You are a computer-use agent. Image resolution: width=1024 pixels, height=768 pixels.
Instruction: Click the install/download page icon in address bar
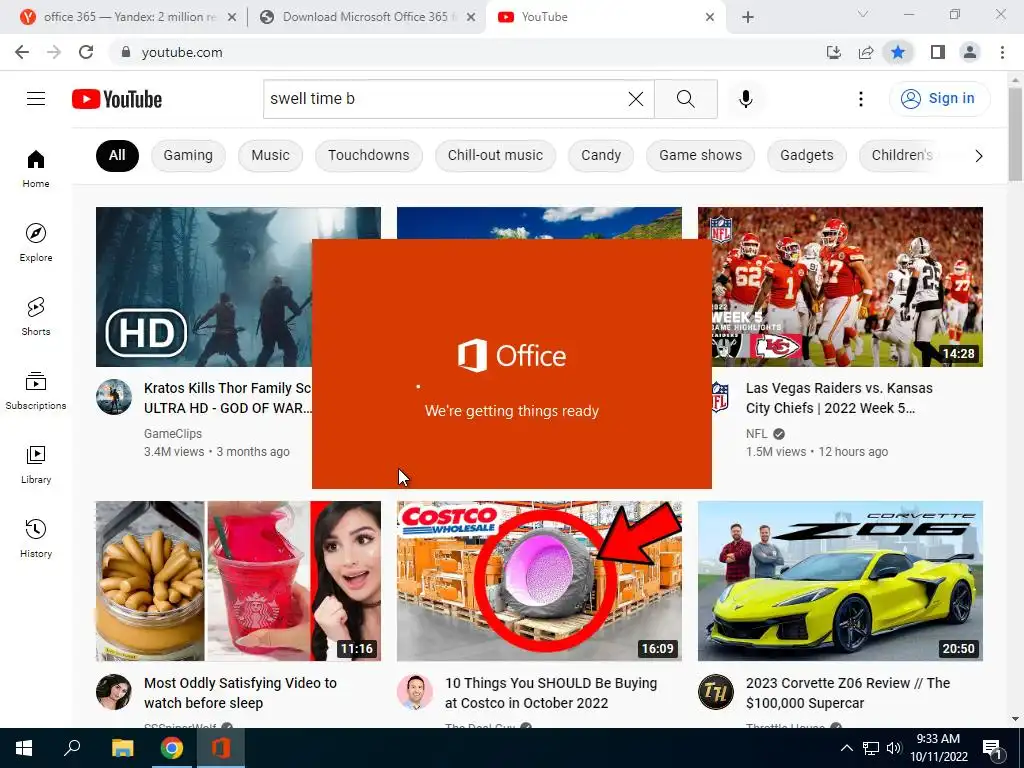pos(833,52)
